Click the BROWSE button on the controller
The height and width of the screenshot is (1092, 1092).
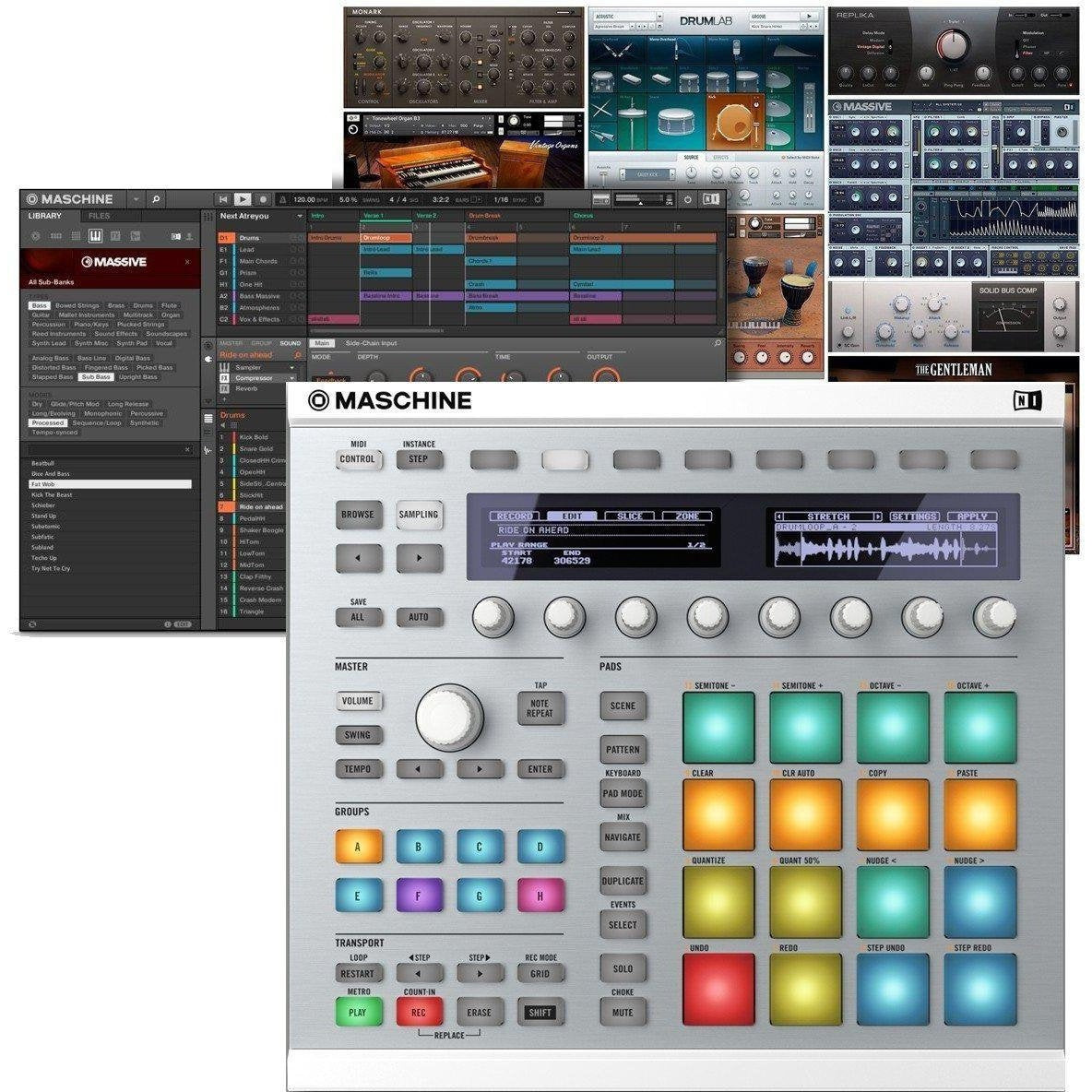pyautogui.click(x=359, y=516)
